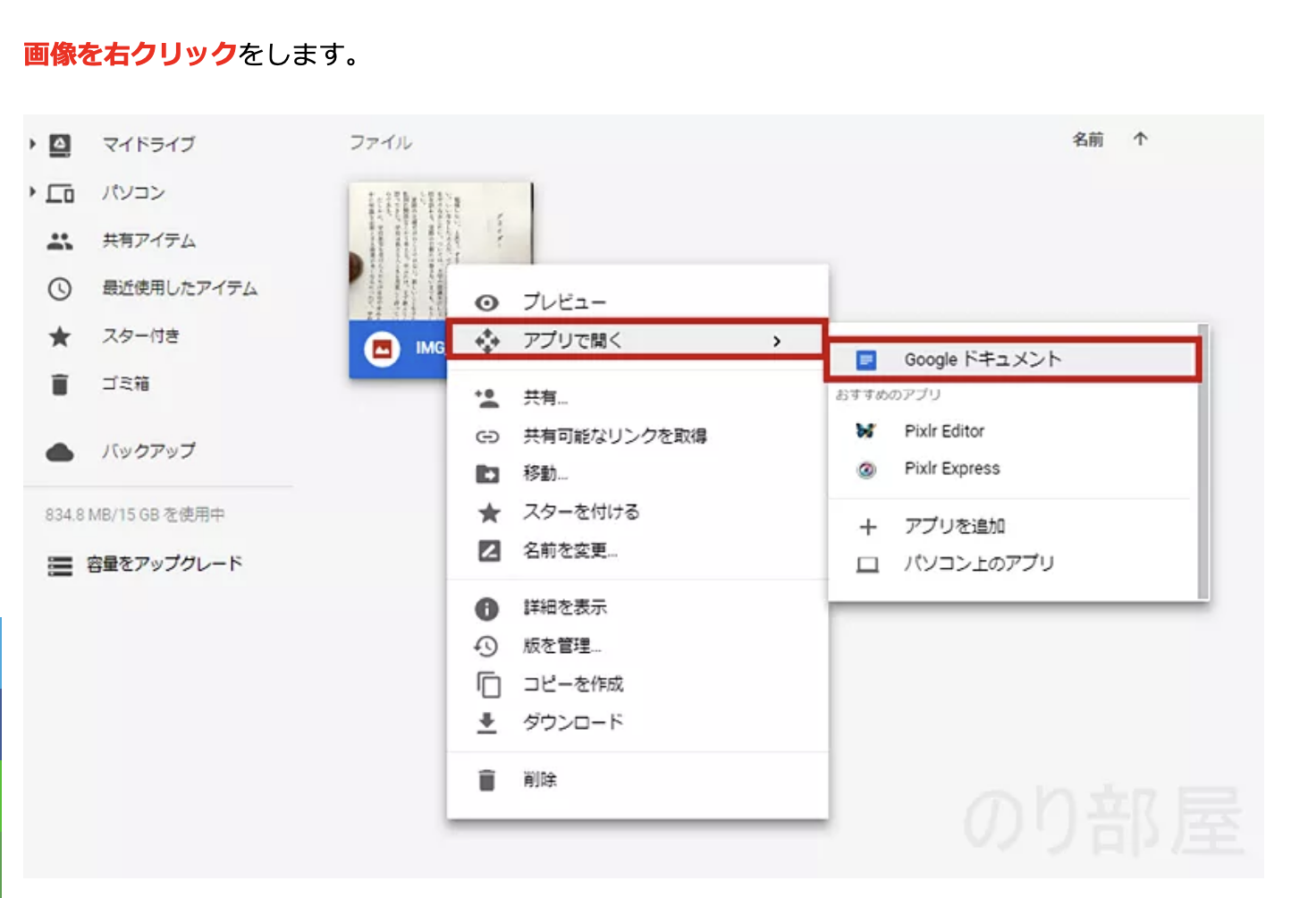Open ゴミ箱 in sidebar
The height and width of the screenshot is (898, 1316).
125,384
